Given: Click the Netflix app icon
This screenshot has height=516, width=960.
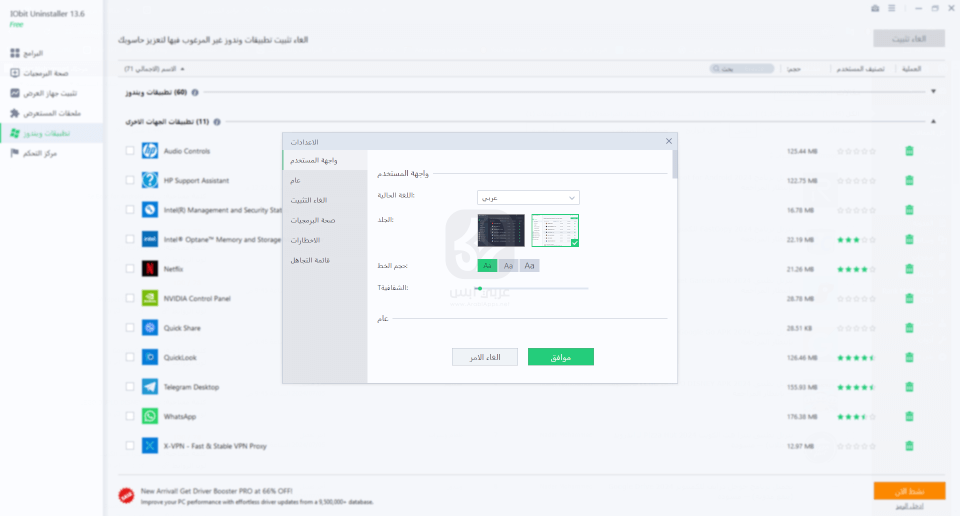Looking at the screenshot, I should (150, 269).
